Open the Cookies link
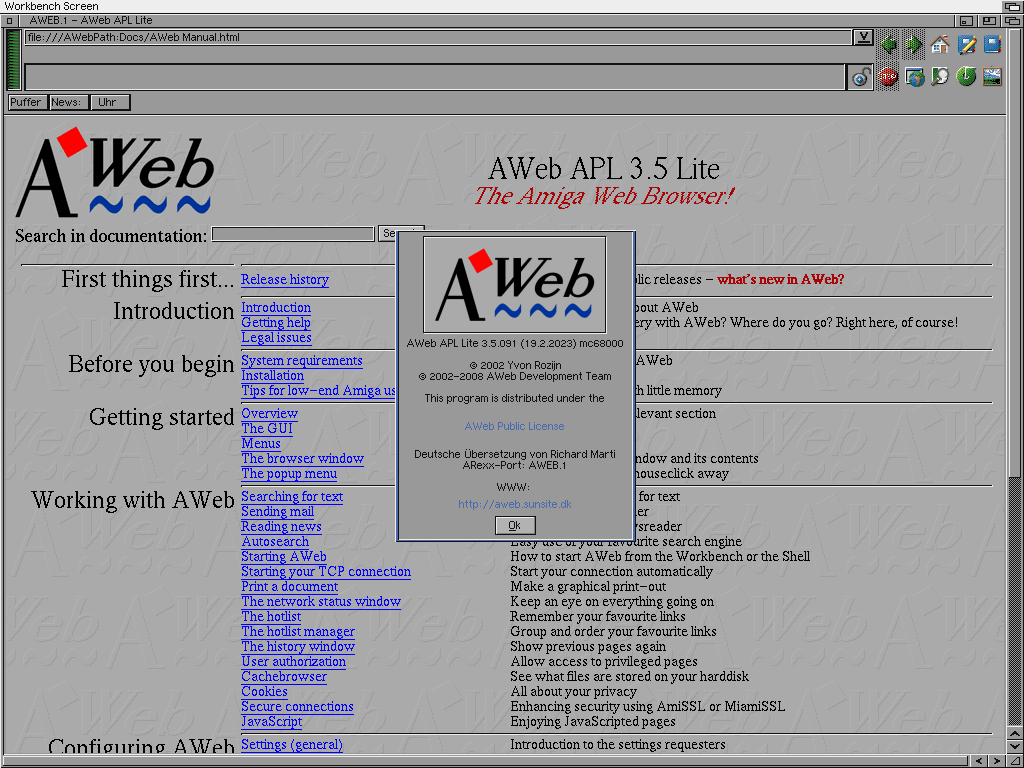Screen dimensions: 1024x768 click(x=264, y=692)
